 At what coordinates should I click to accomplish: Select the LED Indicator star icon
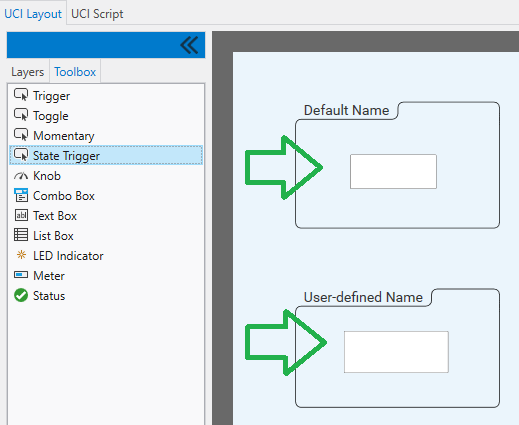[21, 255]
